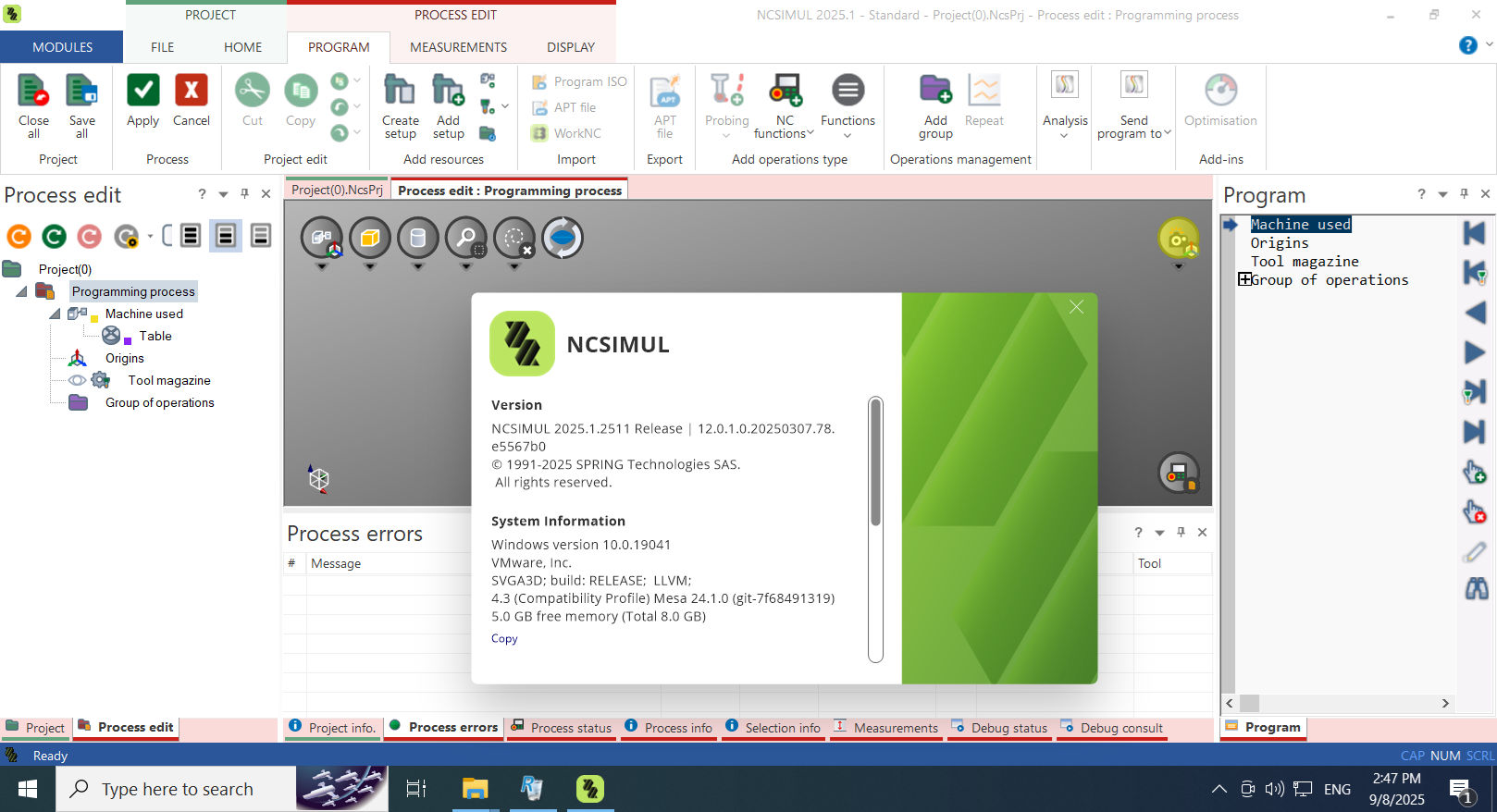Open the Process status bottom tab
Screen dimensions: 1497x812
click(x=562, y=728)
